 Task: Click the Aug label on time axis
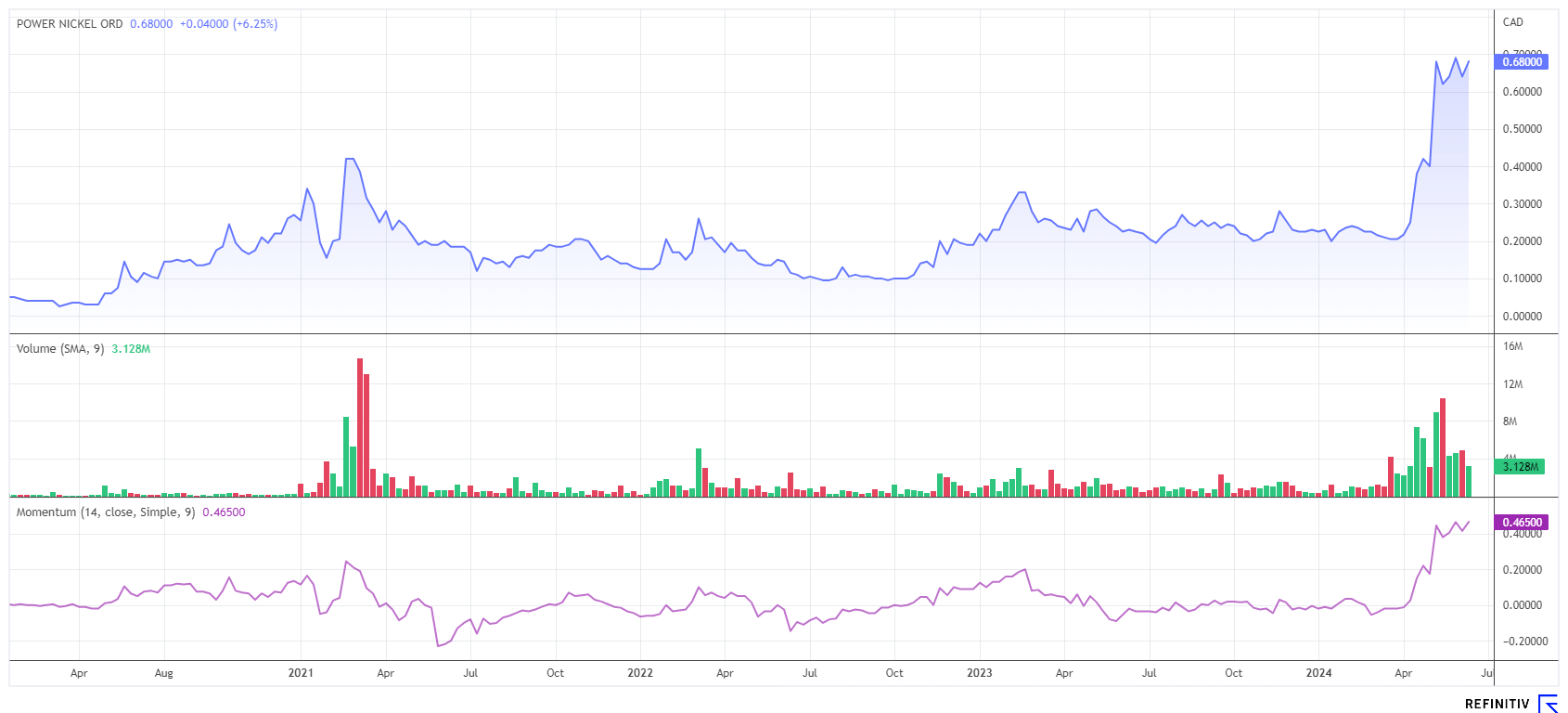[x=163, y=673]
